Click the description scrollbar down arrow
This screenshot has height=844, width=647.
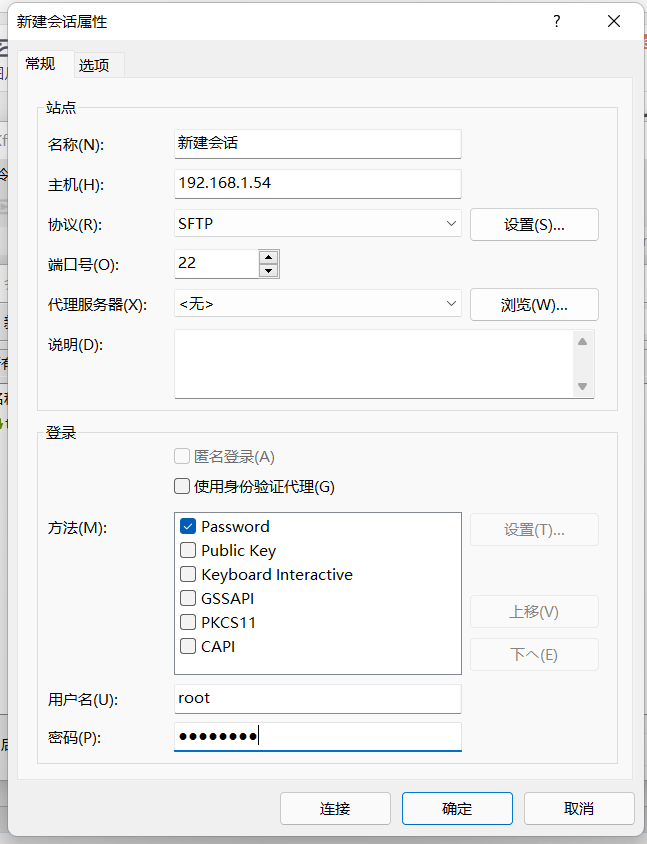582,386
